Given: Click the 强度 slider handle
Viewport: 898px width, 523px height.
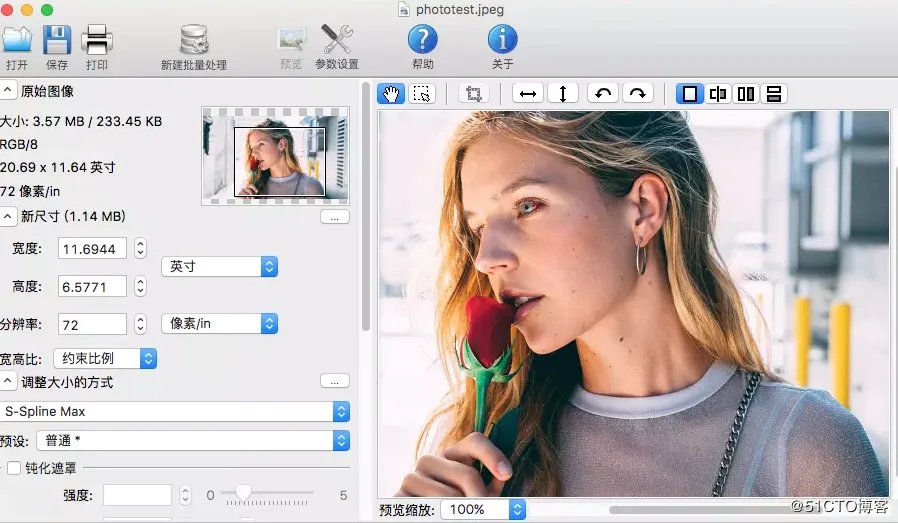Looking at the screenshot, I should coord(243,492).
